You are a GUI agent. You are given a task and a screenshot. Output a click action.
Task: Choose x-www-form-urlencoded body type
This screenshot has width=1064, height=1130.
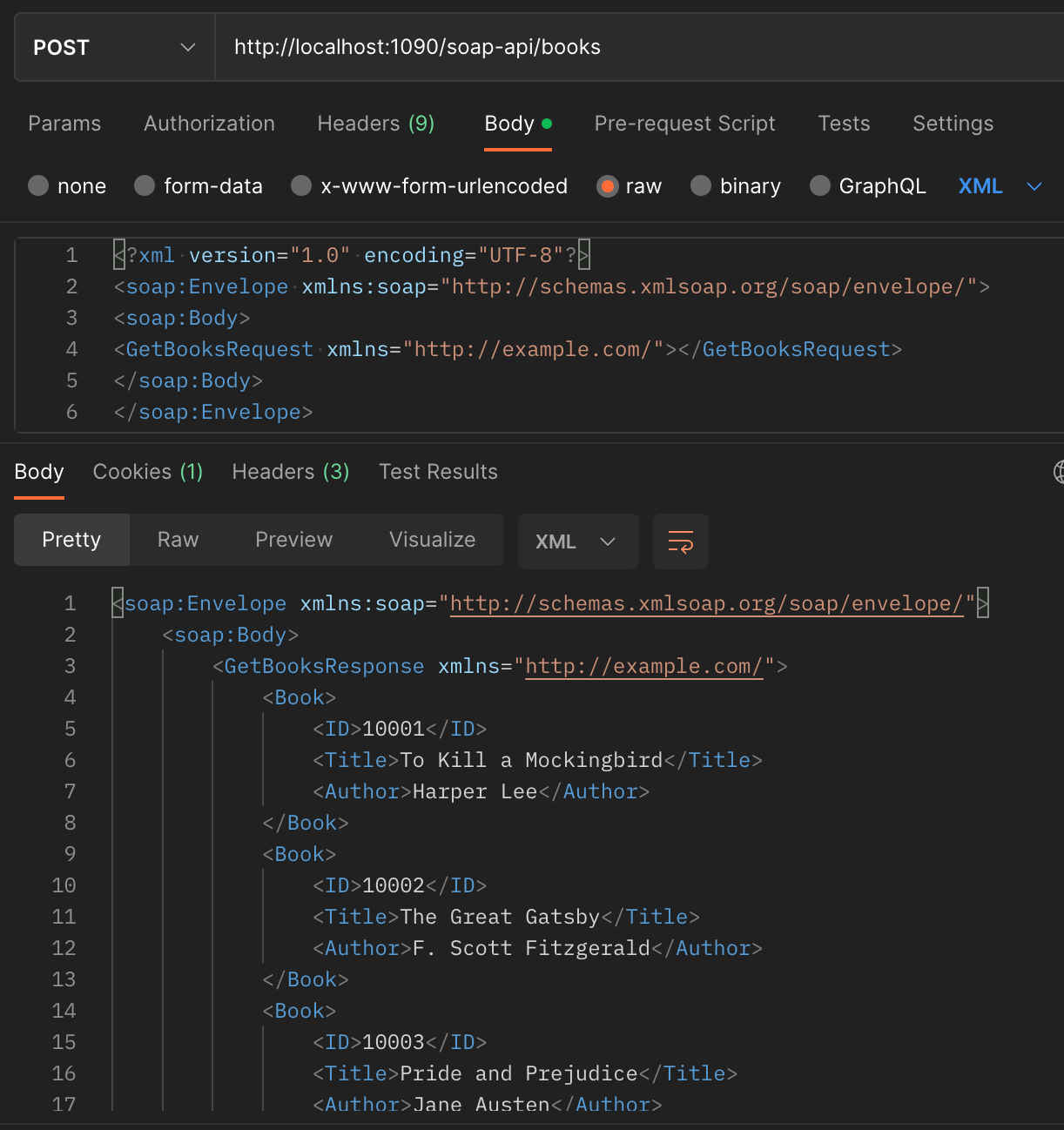pos(301,186)
